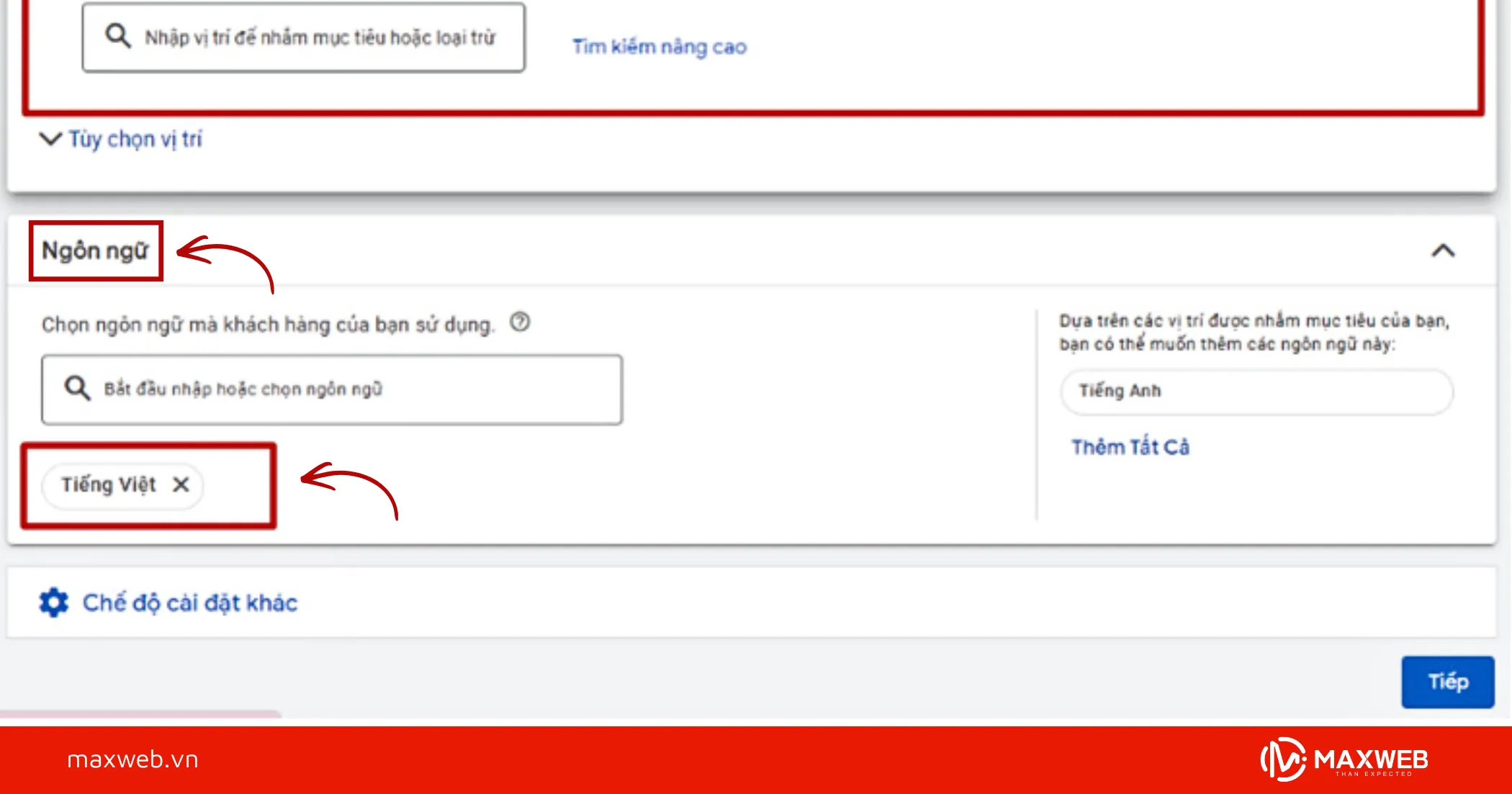Viewport: 1512px width, 794px height.
Task: Collapse the Ngôn ngữ section arrow
Action: coord(1443,251)
